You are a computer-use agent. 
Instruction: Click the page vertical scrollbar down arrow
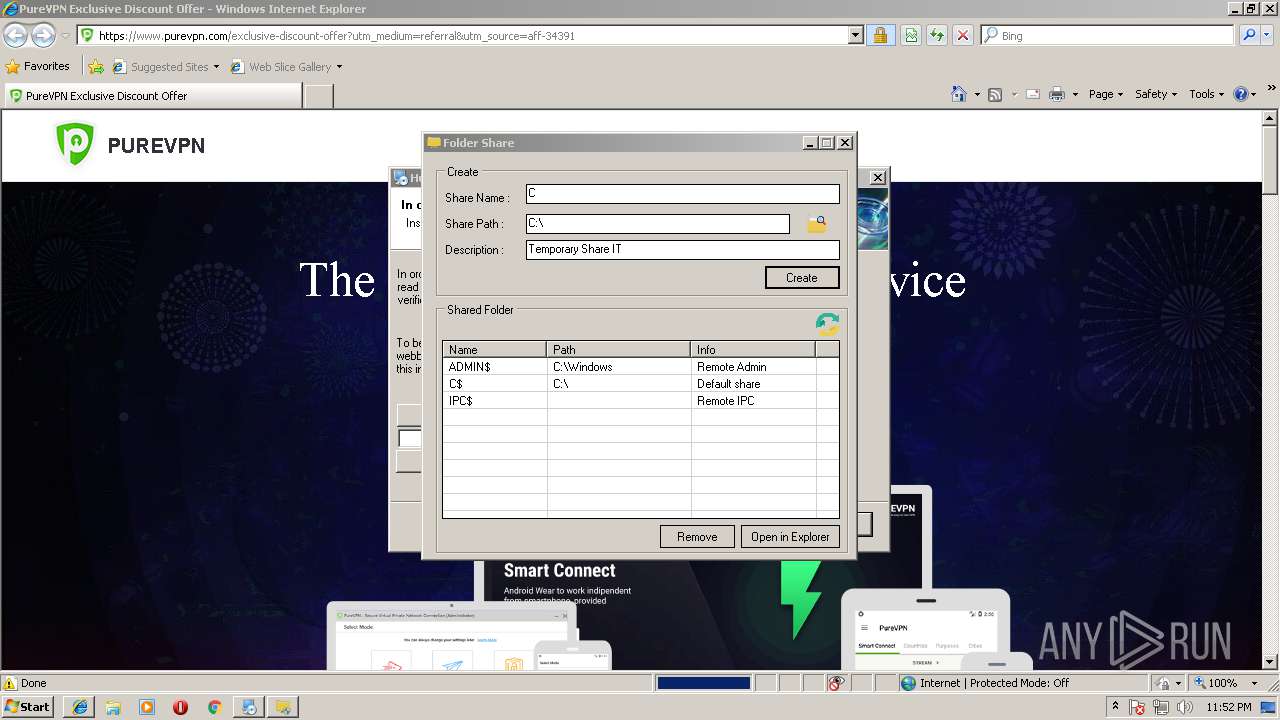click(x=1271, y=661)
